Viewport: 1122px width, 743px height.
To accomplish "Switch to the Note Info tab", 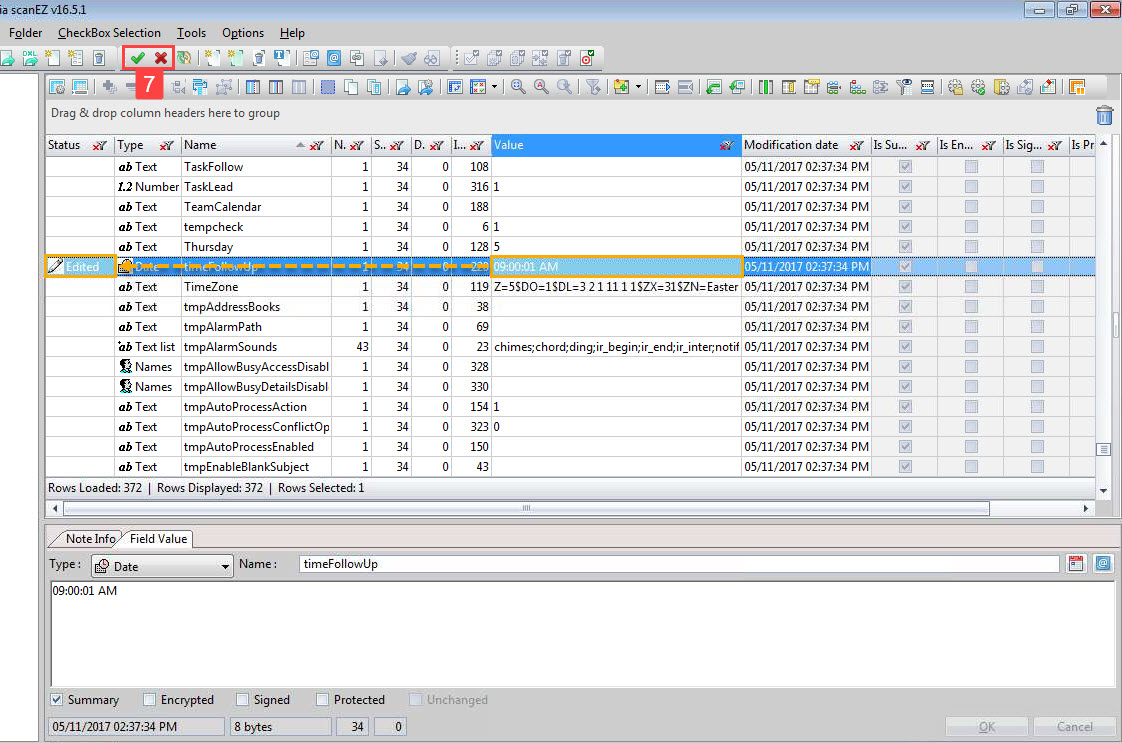I will pos(90,539).
